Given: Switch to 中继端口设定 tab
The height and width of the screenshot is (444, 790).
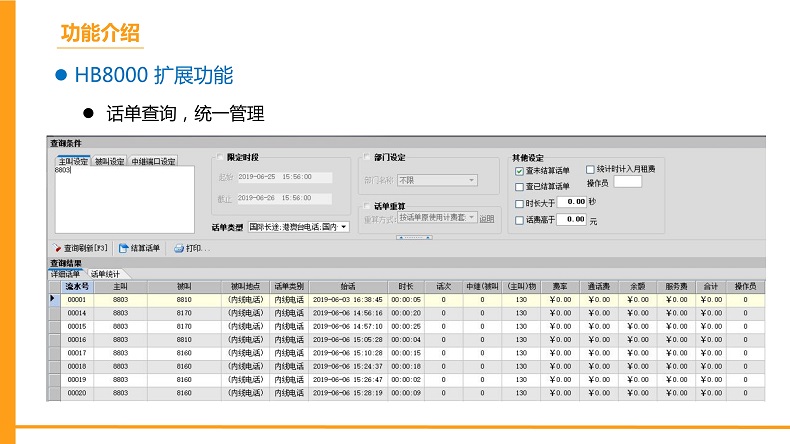Looking at the screenshot, I should point(153,161).
